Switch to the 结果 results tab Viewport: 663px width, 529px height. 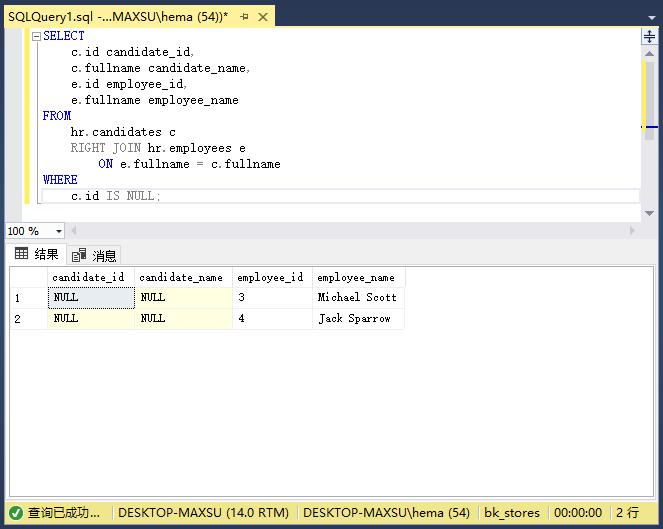(36, 254)
